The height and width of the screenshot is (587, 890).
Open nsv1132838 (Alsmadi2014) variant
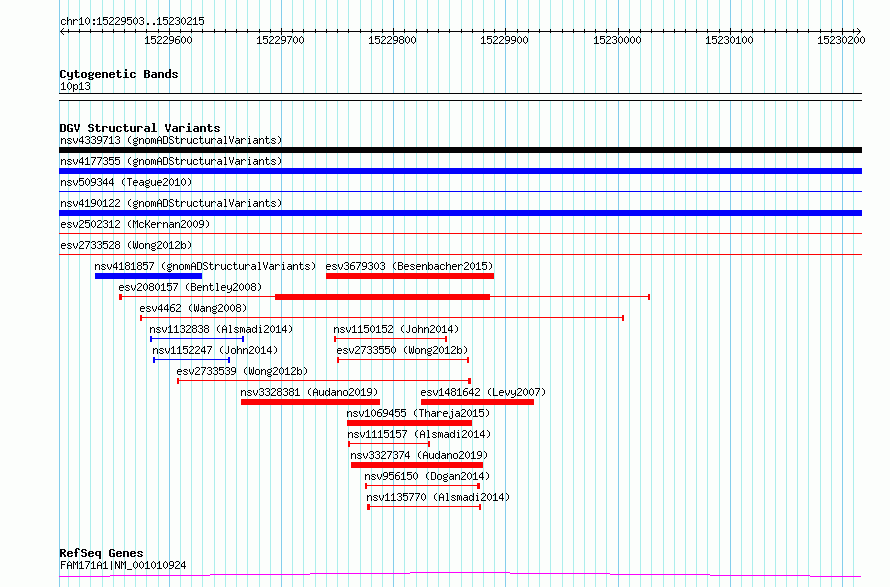221,329
